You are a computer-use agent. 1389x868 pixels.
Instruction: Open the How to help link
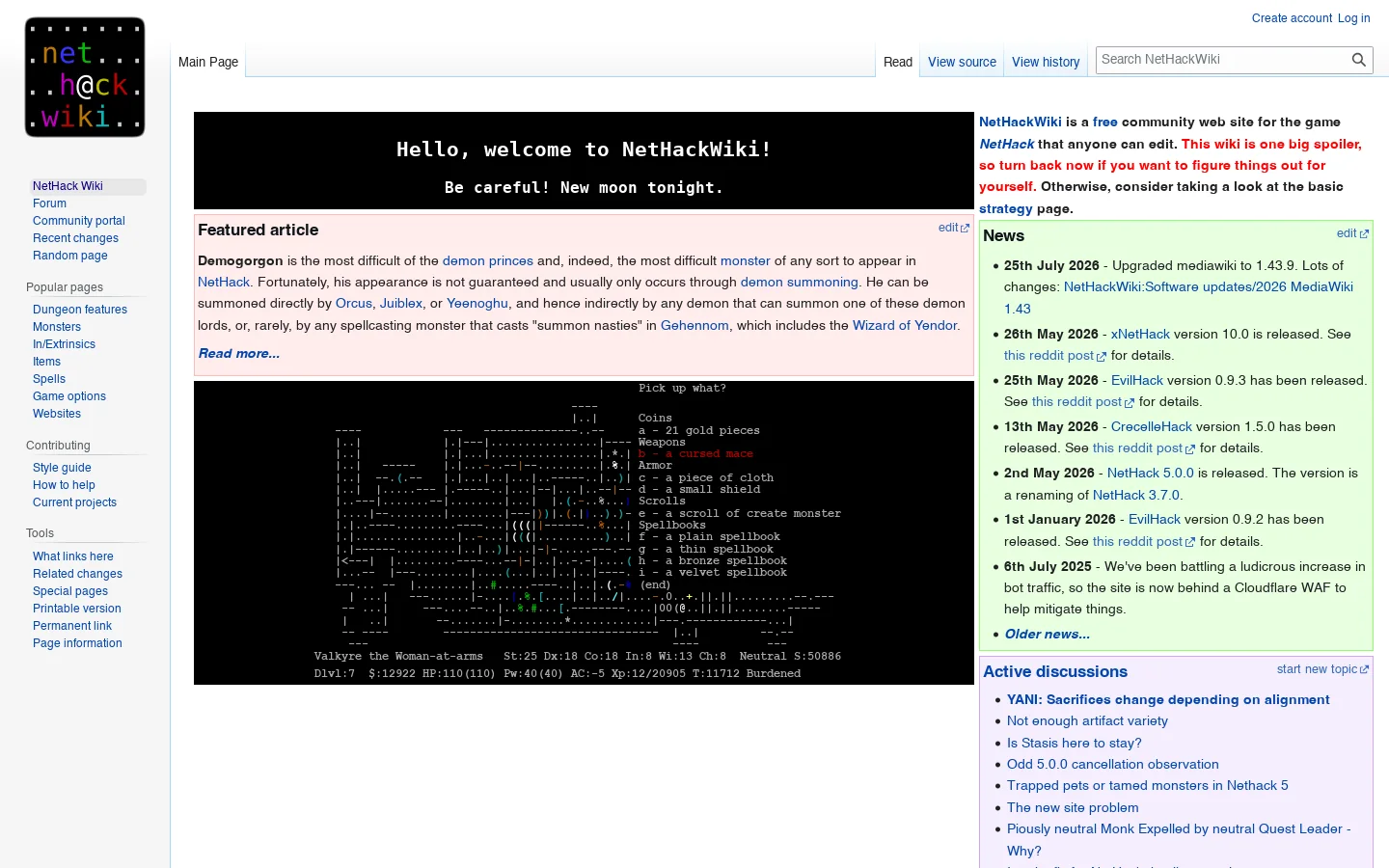64,485
